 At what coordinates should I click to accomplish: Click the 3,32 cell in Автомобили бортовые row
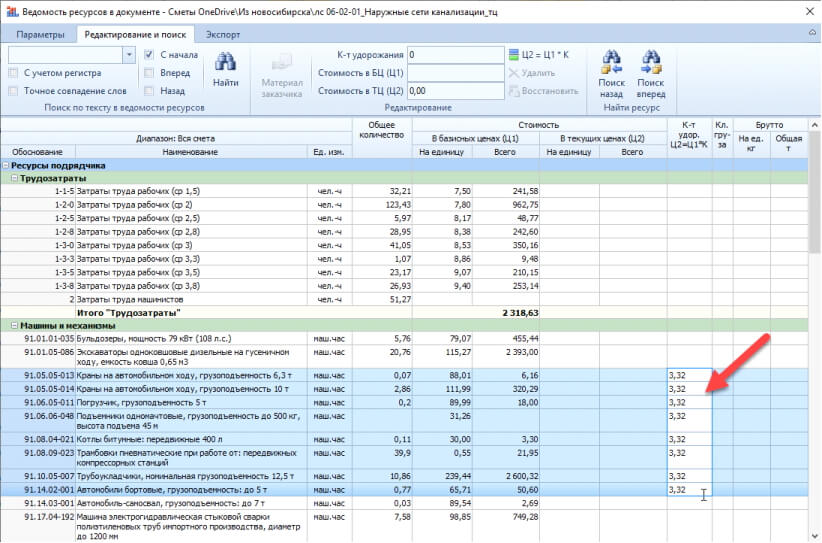click(689, 490)
